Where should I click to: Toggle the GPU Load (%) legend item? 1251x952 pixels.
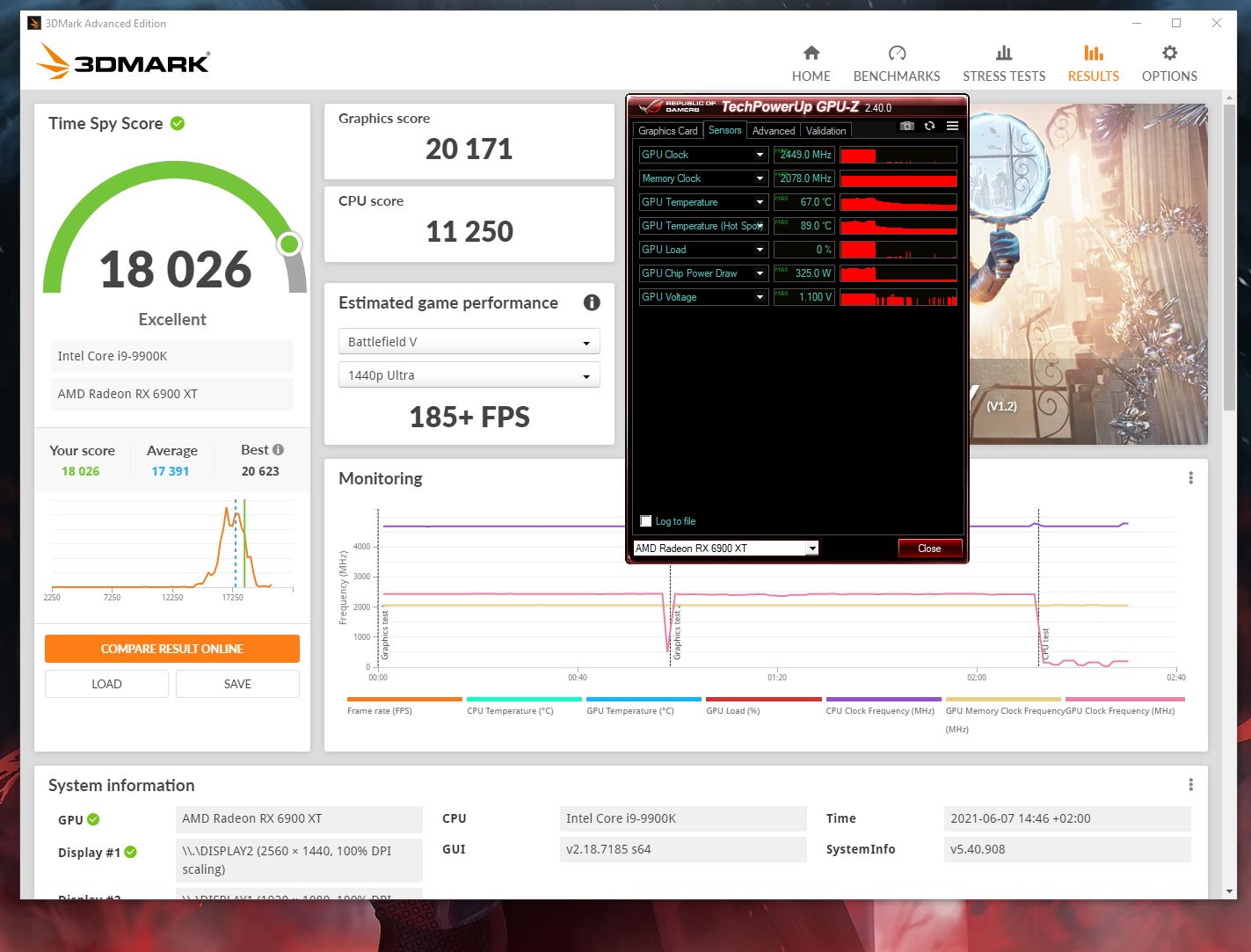pyautogui.click(x=763, y=706)
